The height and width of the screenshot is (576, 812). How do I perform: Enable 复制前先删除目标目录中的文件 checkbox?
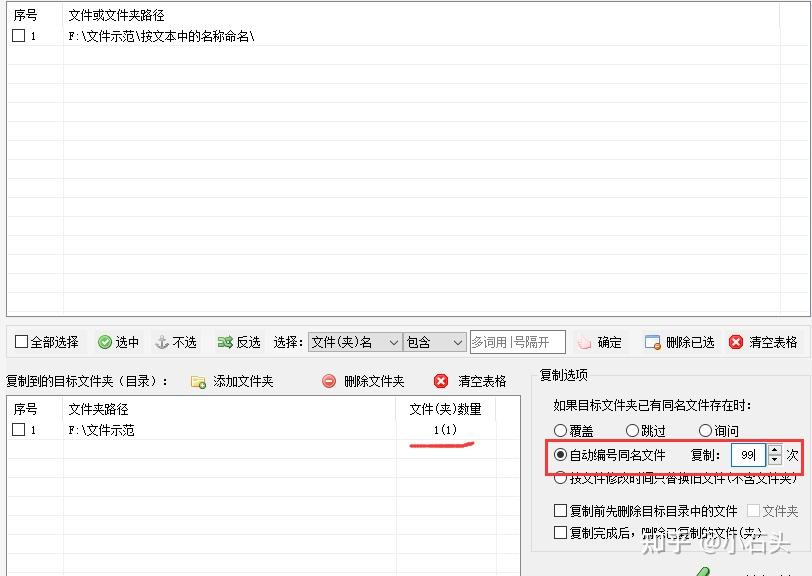(560, 511)
